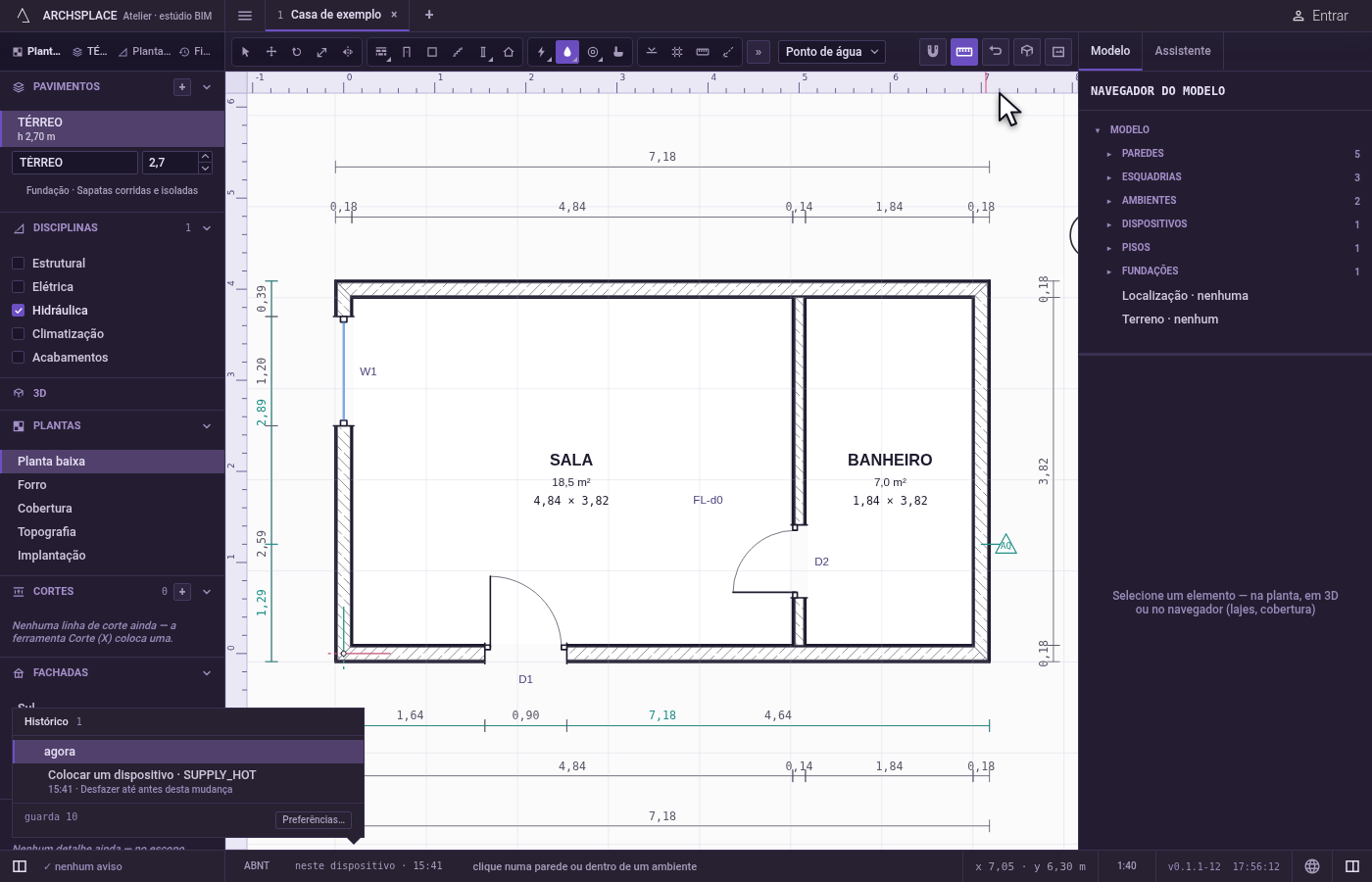1372x882 pixels.
Task: Collapse the PLANTAS section chevron
Action: coord(207,426)
